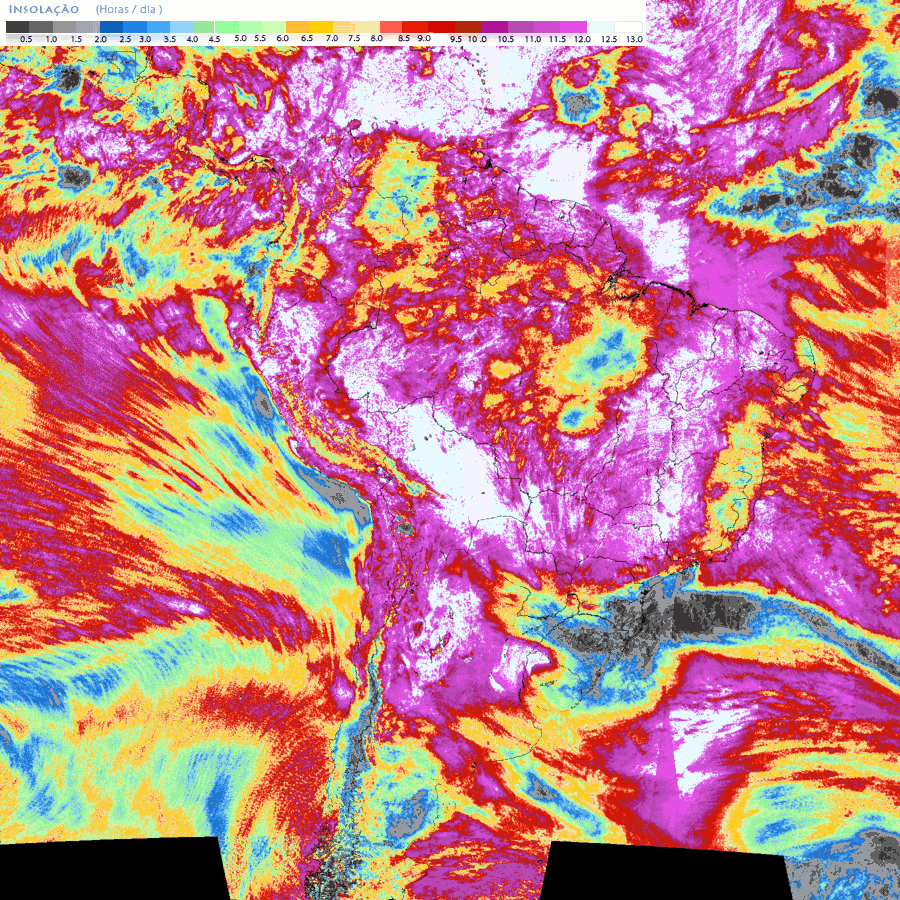Click the salmon swatch between 8.0 and 8.5

(391, 27)
